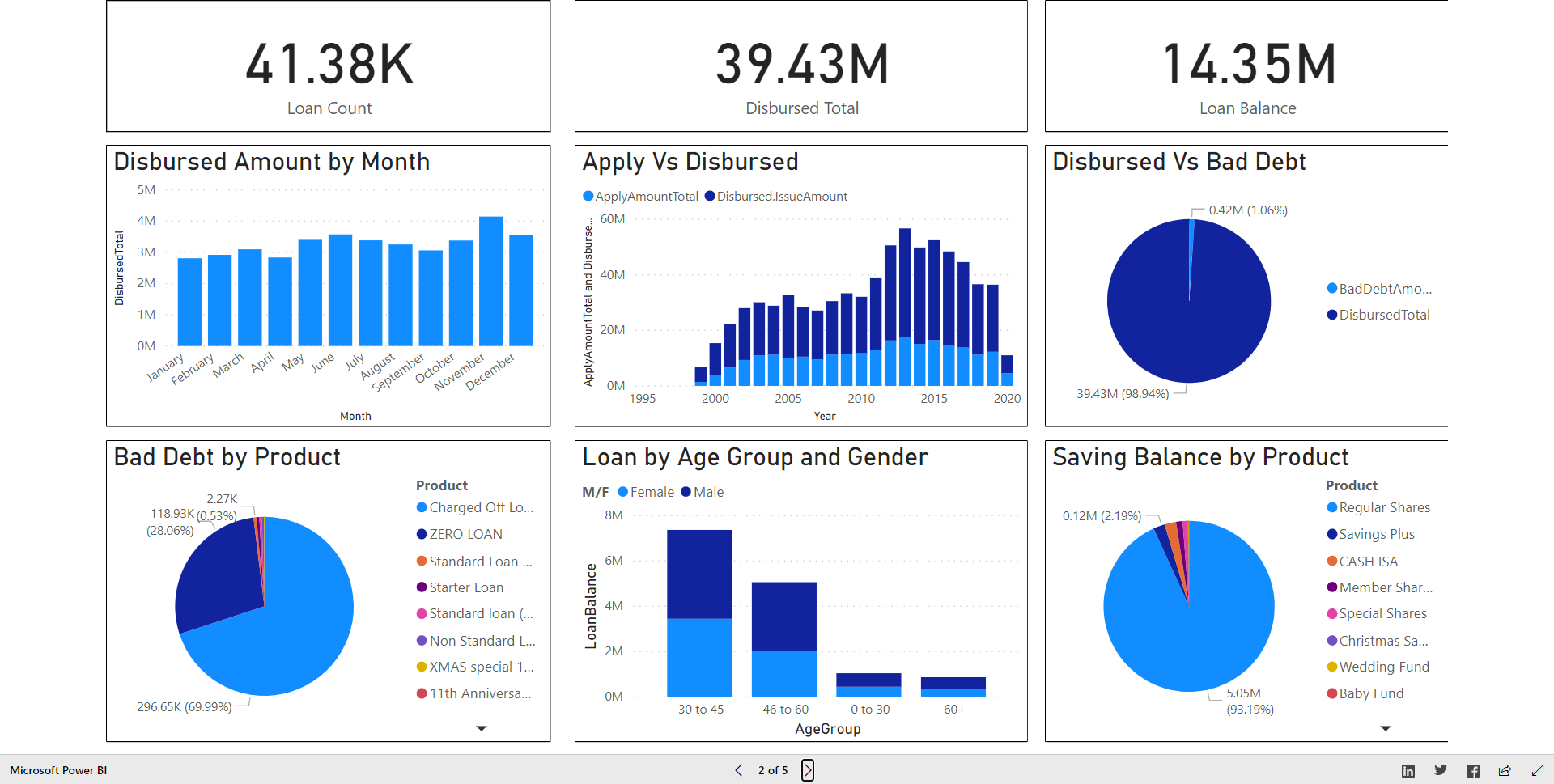Enter full screen mode icon
The image size is (1554, 784).
(1538, 771)
